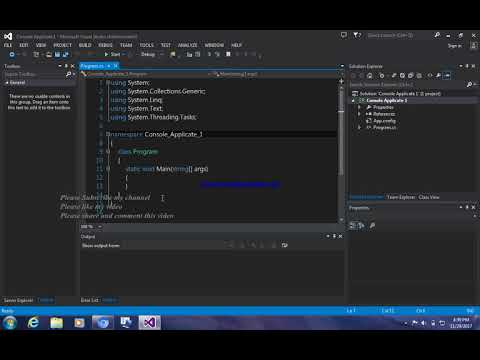The width and height of the screenshot is (480, 360).
Task: Select the Program.cs editor tab
Action: 92,66
